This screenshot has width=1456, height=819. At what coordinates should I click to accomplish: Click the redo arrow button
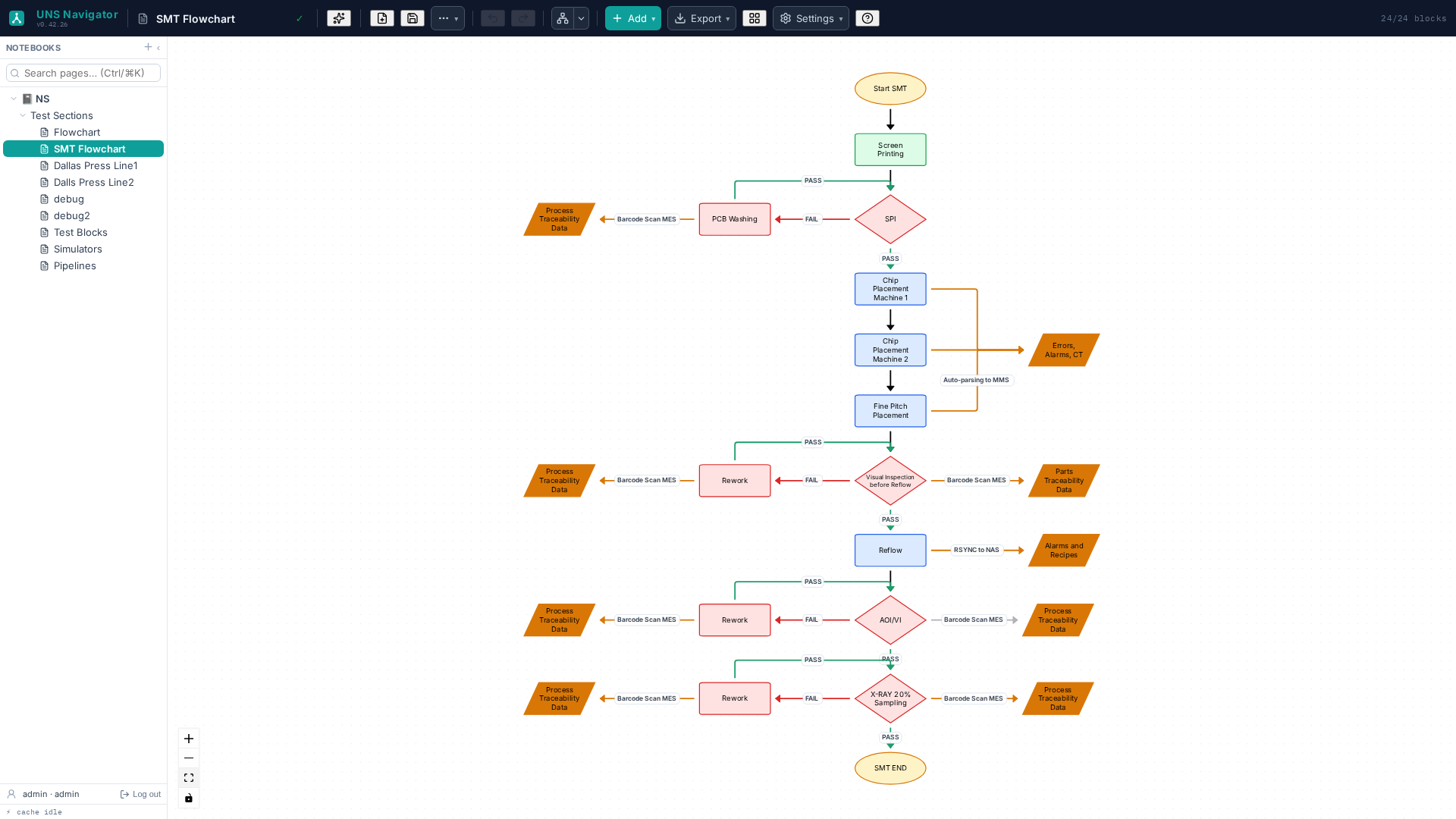[x=523, y=18]
